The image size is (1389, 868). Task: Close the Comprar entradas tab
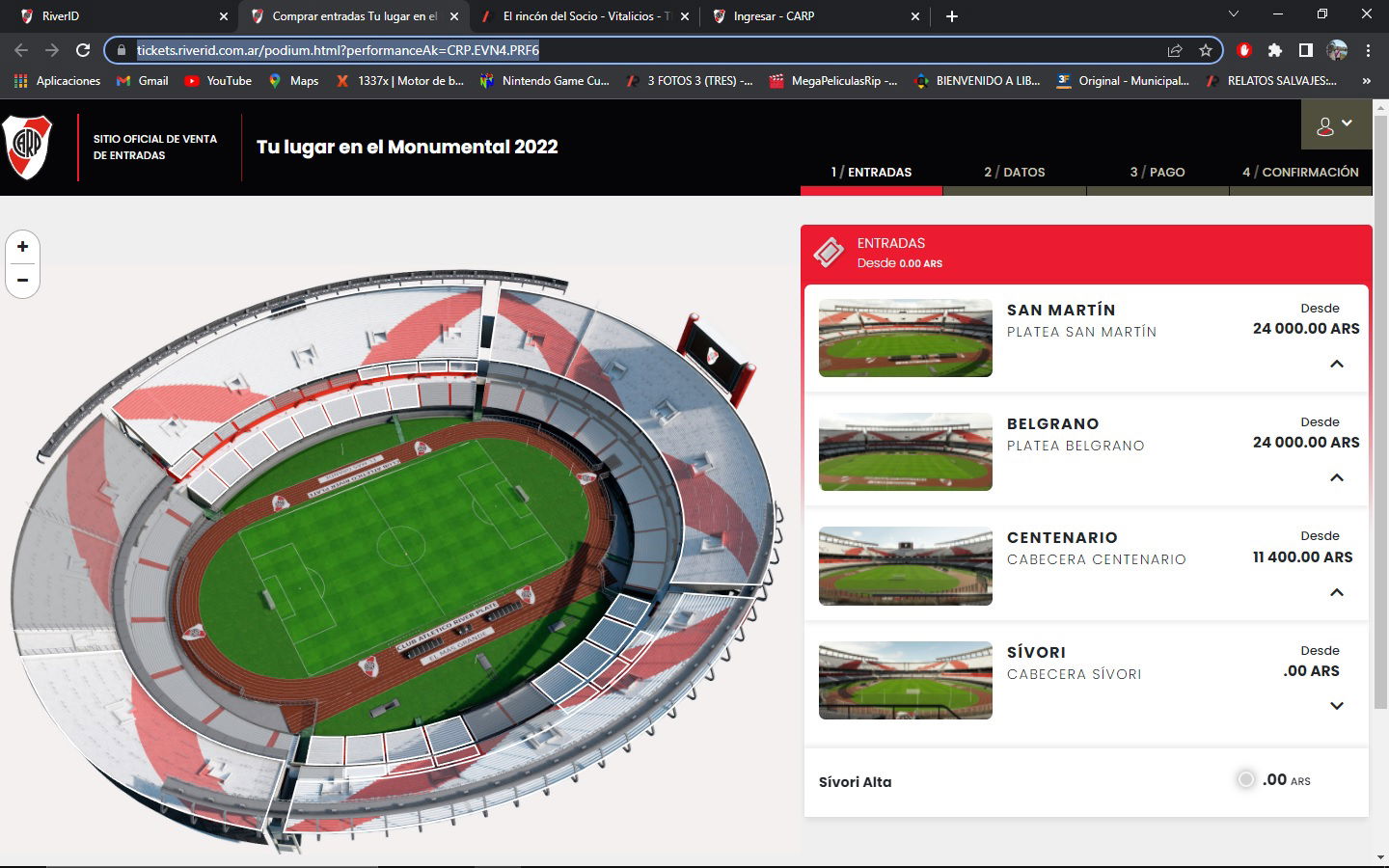click(454, 16)
